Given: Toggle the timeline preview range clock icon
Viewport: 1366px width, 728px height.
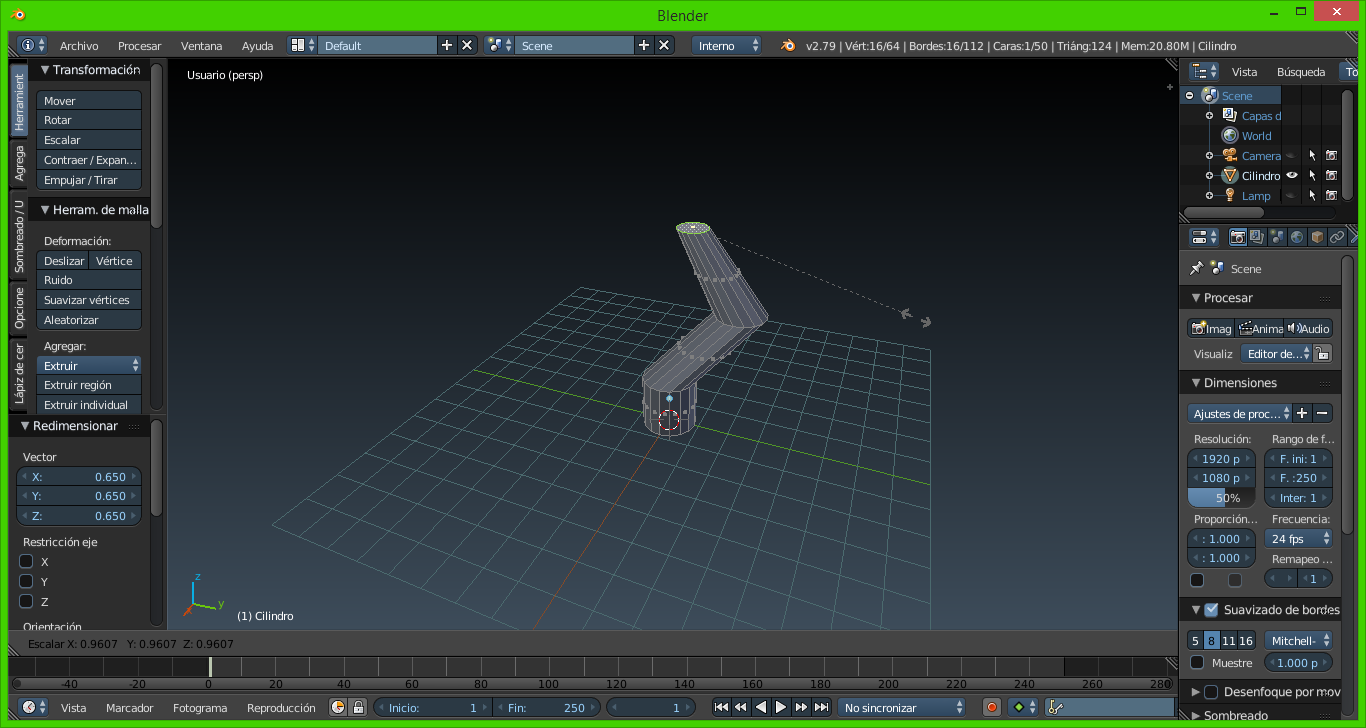Looking at the screenshot, I should [338, 707].
